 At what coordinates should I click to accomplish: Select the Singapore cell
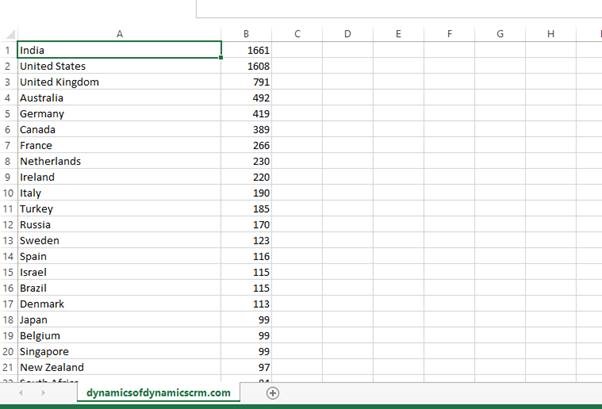point(119,352)
